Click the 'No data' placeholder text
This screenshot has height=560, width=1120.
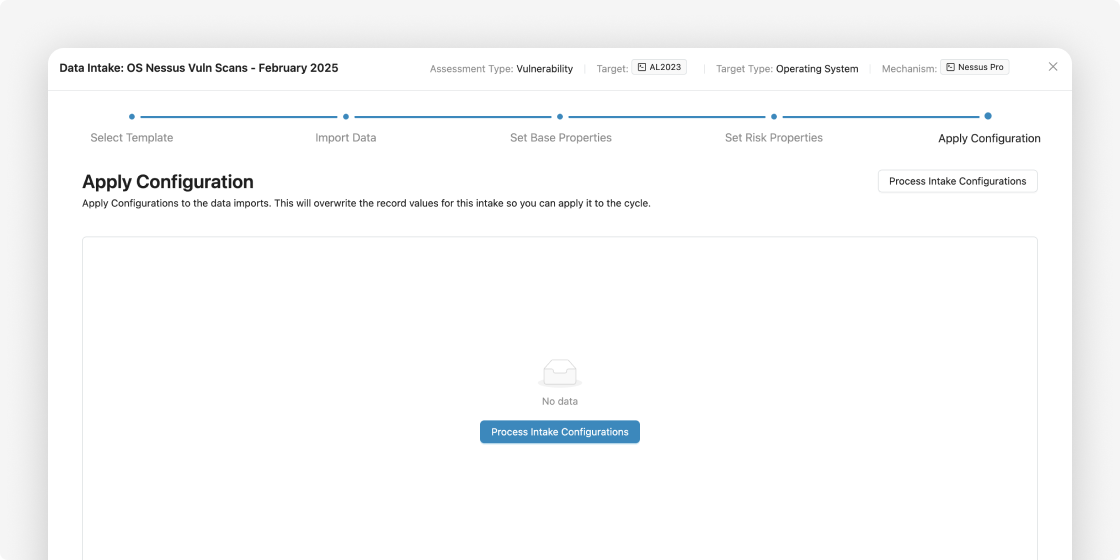pos(560,401)
